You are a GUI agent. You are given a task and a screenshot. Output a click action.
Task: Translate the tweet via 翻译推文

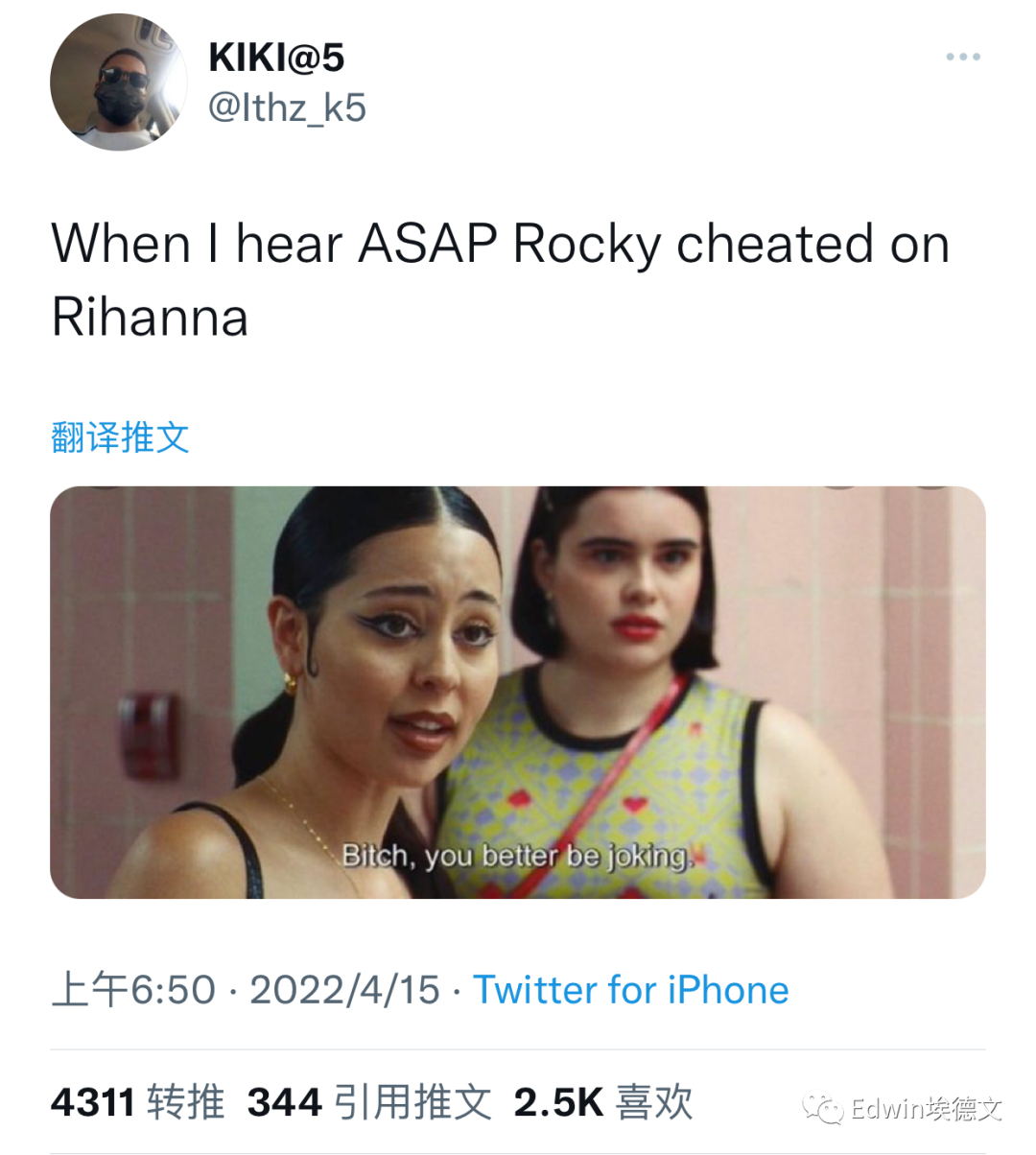(120, 437)
